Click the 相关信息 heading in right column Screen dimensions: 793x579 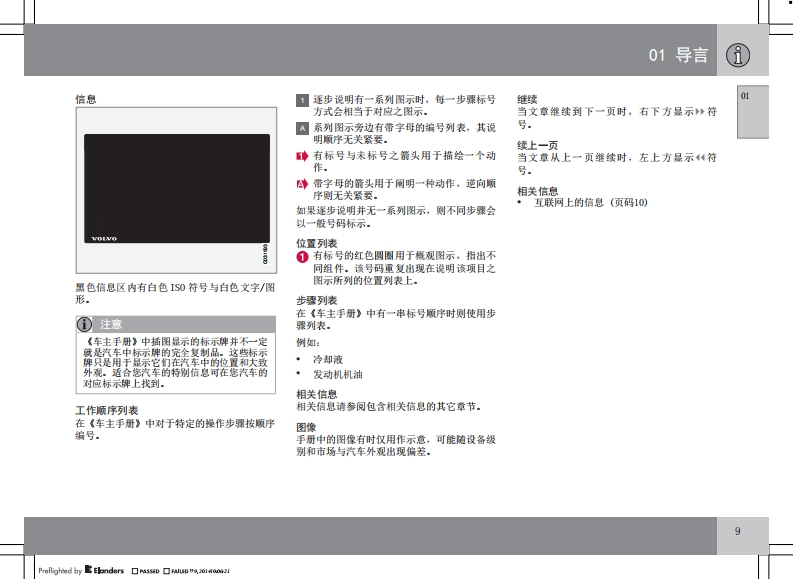click(x=537, y=190)
